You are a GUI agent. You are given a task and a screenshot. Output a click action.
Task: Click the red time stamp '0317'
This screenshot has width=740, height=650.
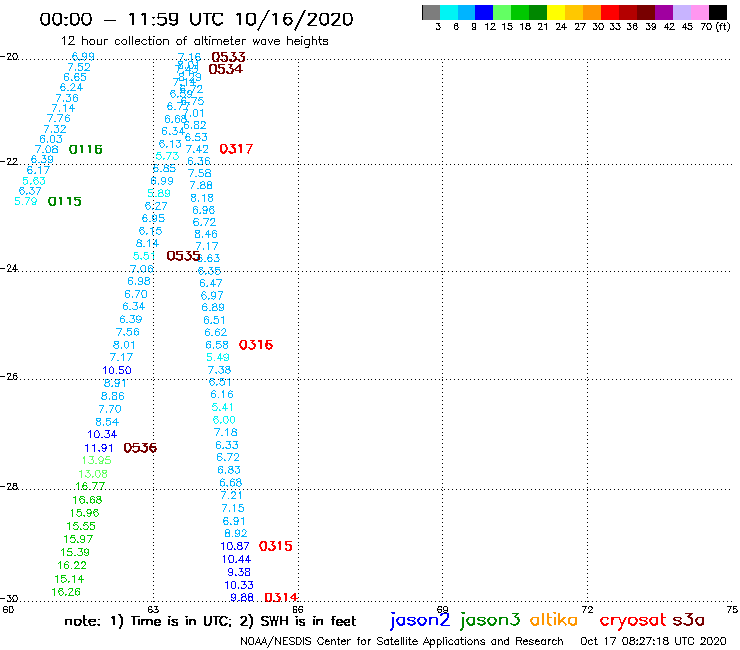(x=236, y=149)
